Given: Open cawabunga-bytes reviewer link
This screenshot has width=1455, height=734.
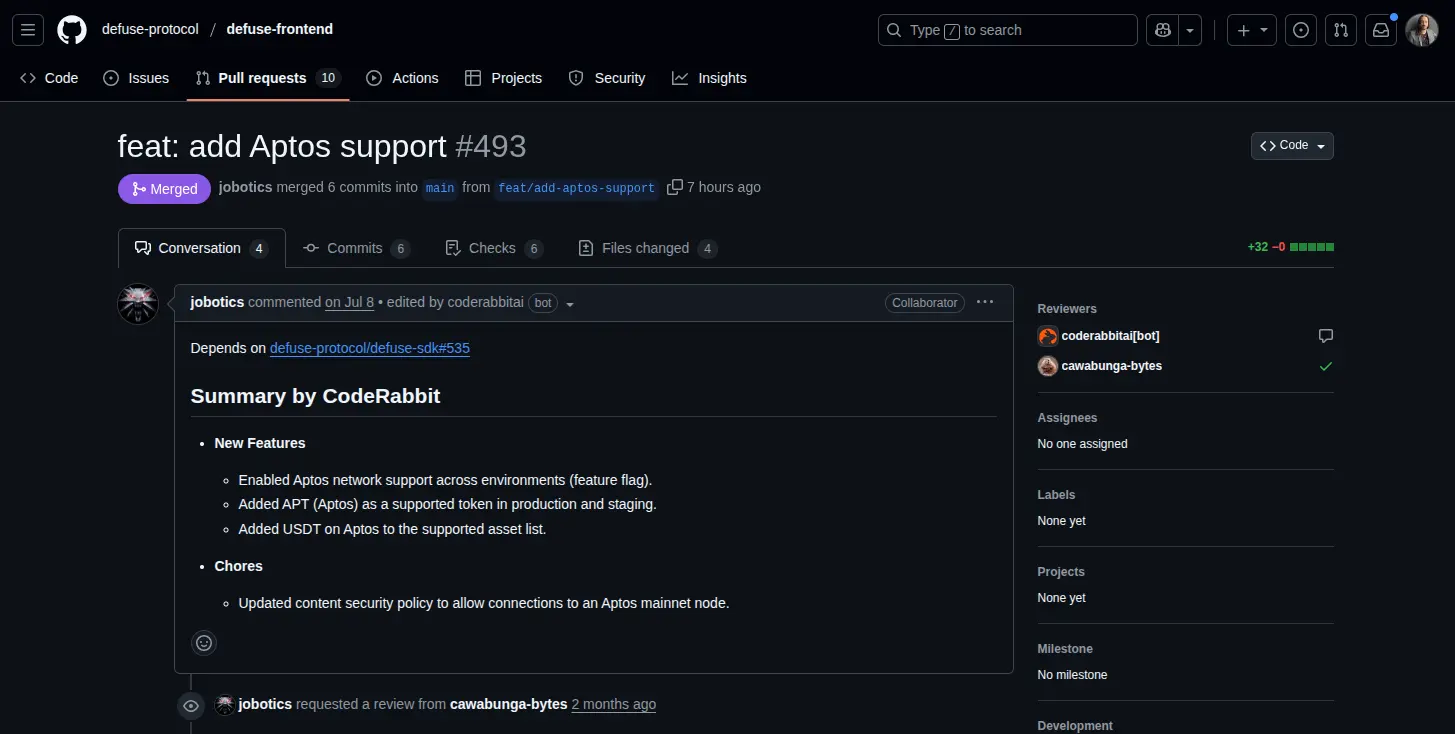Looking at the screenshot, I should click(1111, 366).
